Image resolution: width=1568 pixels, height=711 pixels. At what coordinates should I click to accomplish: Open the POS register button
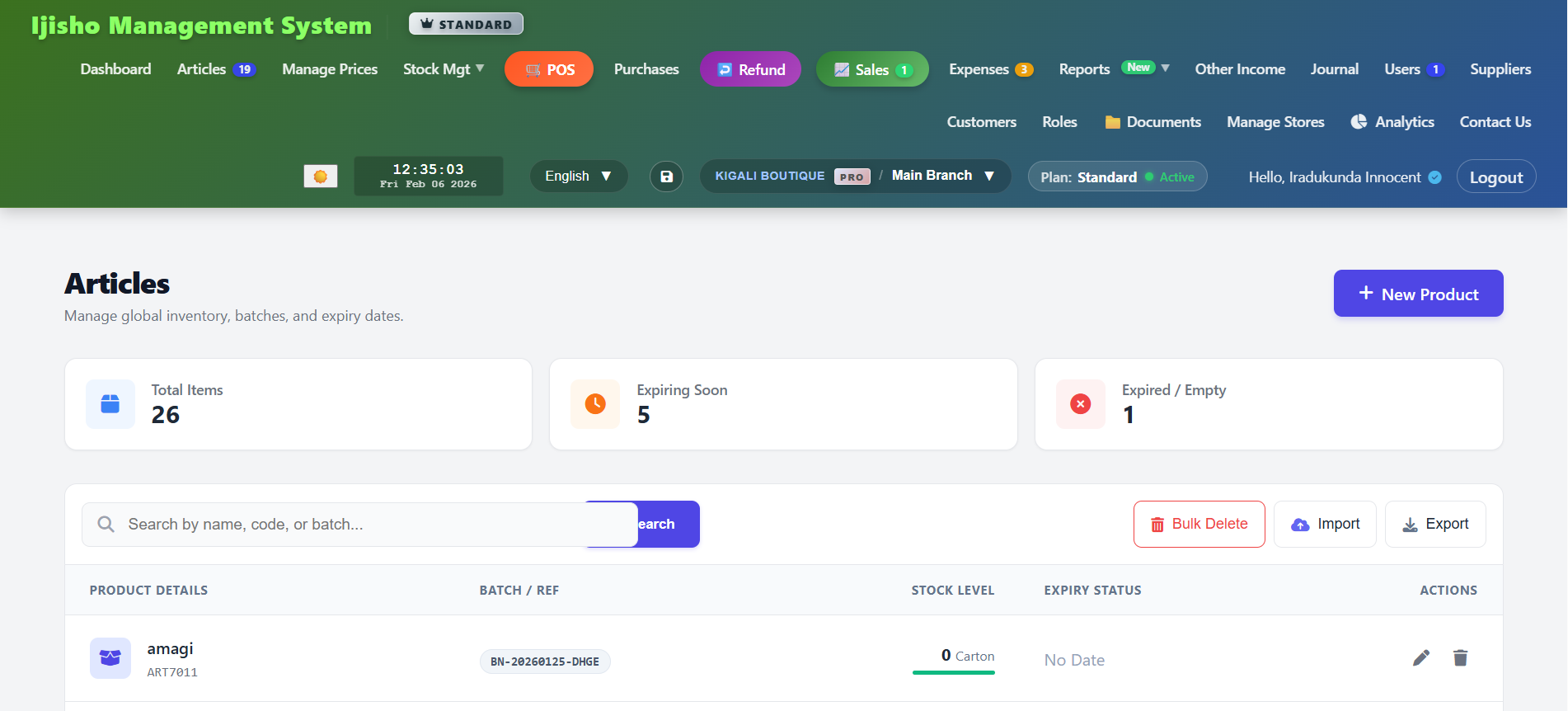coord(549,69)
